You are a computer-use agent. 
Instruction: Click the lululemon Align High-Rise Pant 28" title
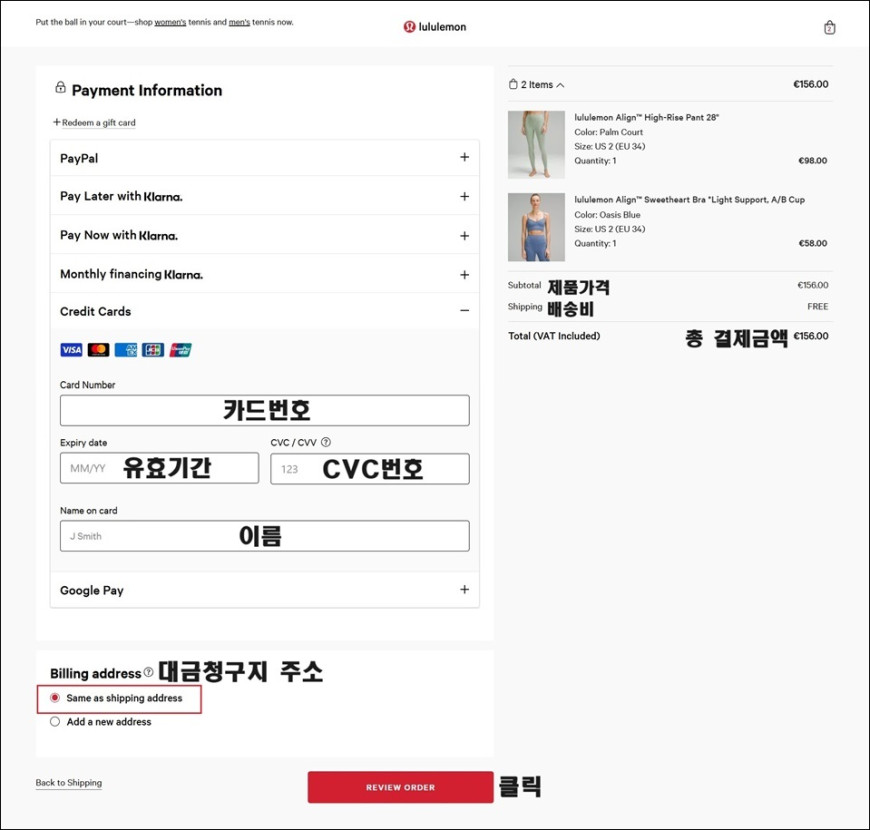(x=646, y=118)
